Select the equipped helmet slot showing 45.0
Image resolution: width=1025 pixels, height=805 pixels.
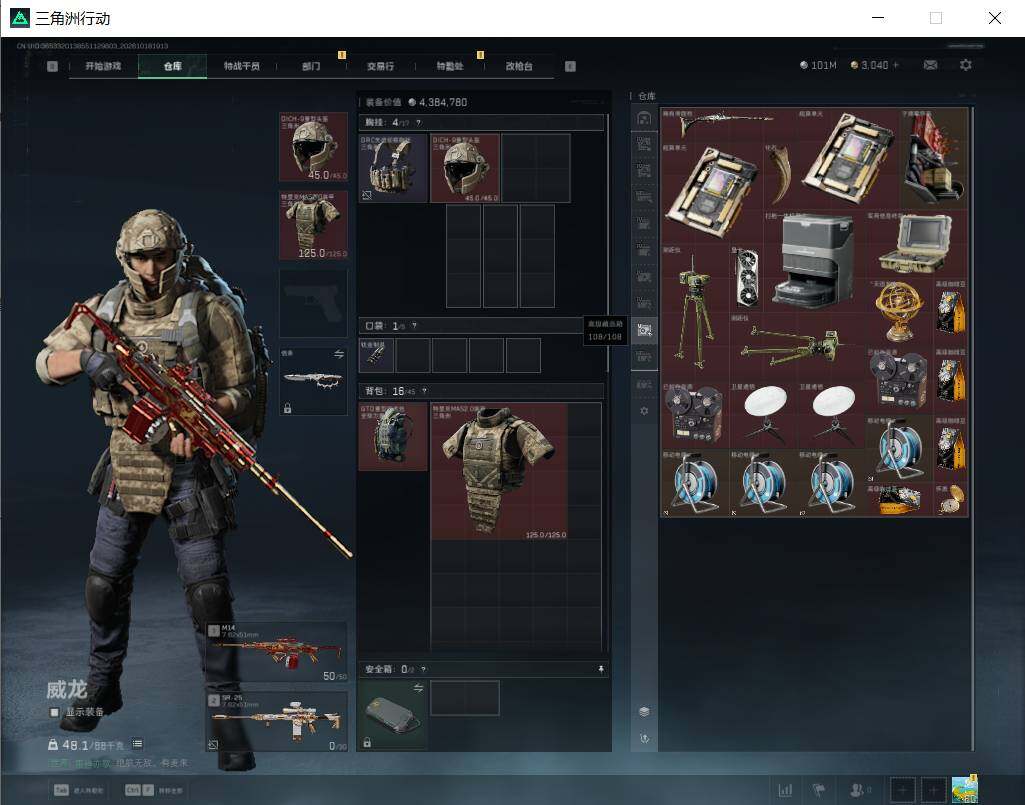click(x=314, y=146)
